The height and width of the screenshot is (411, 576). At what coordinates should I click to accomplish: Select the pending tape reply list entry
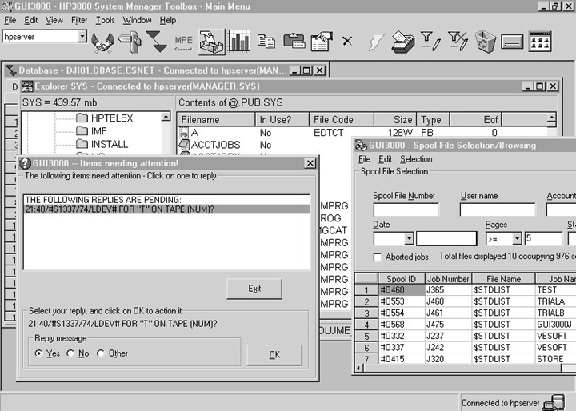click(167, 209)
